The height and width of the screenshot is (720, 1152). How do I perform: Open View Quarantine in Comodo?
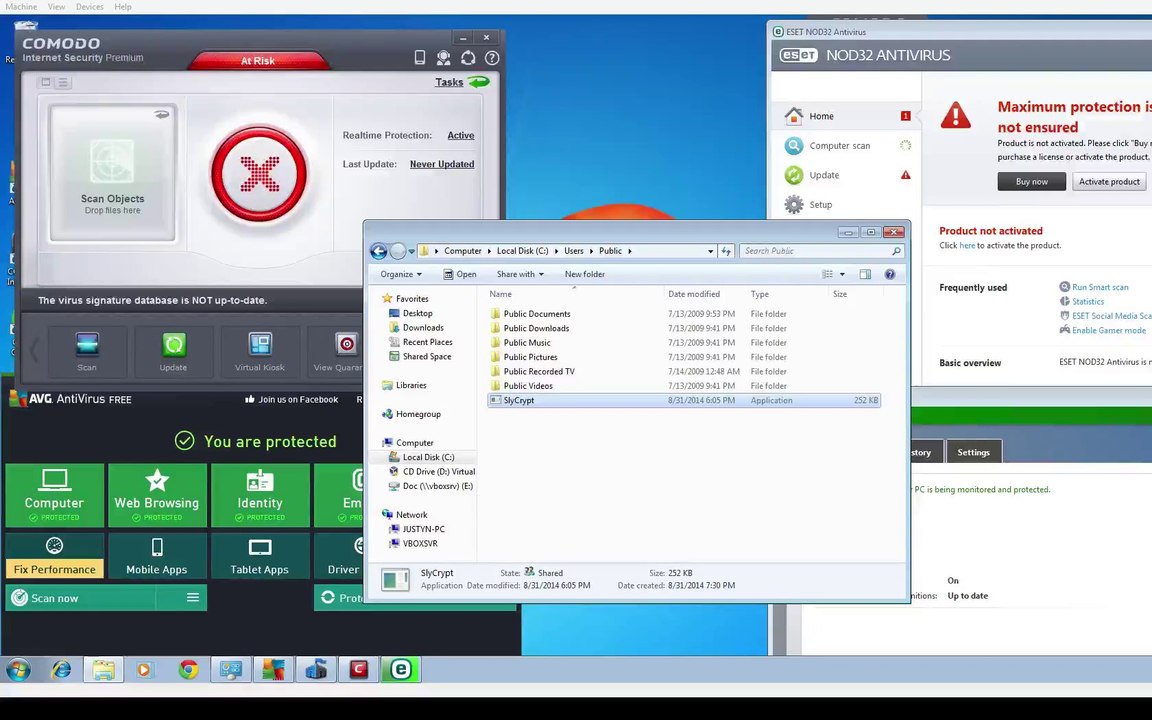[337, 351]
